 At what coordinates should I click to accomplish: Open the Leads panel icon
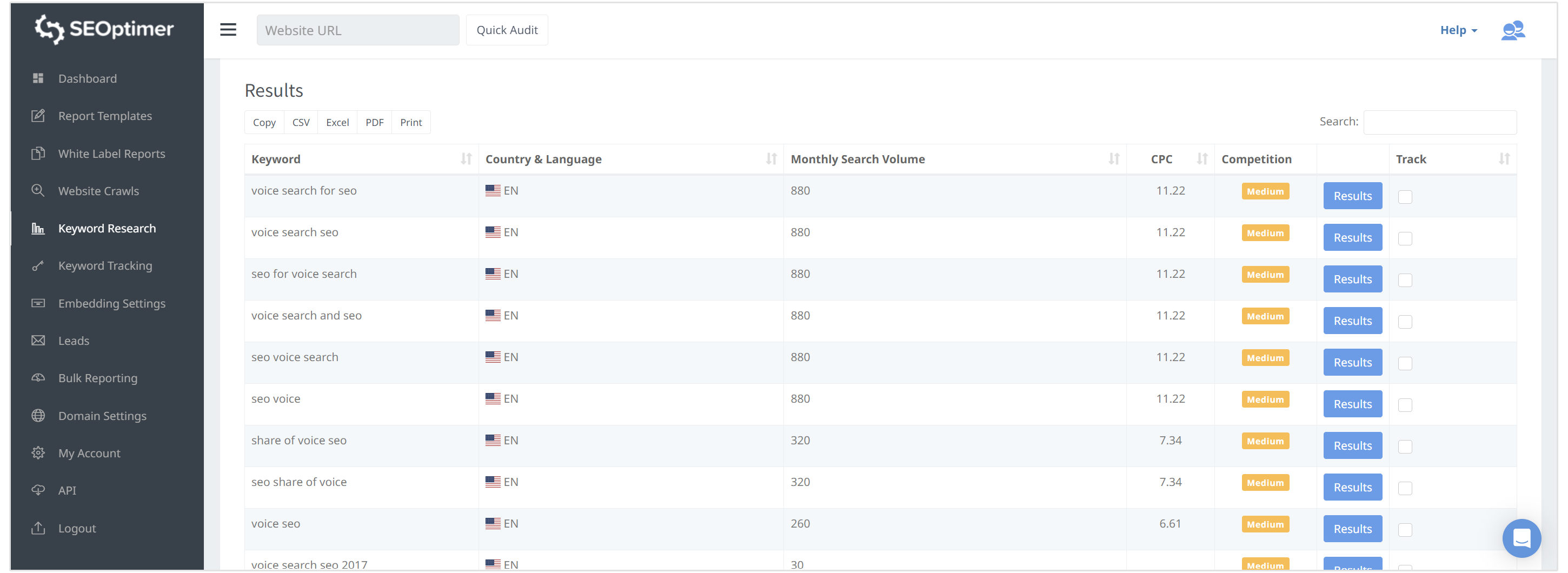(x=38, y=341)
